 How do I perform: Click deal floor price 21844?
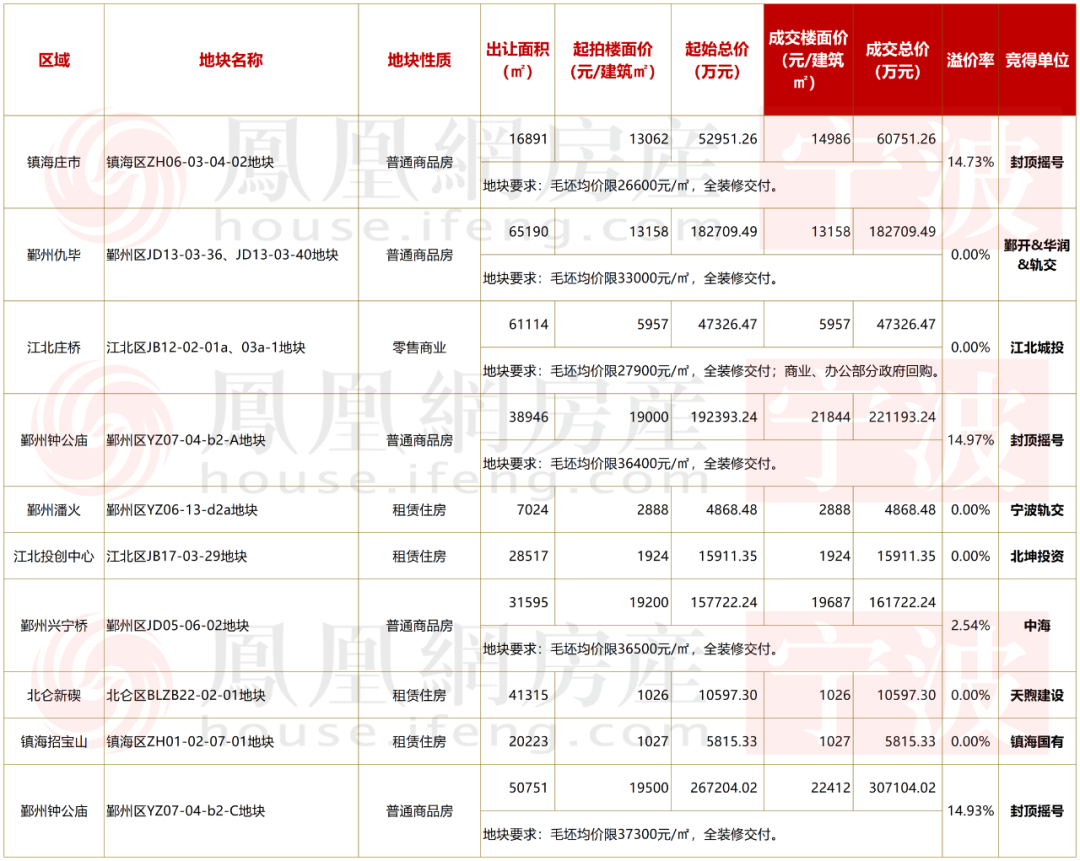(x=831, y=417)
